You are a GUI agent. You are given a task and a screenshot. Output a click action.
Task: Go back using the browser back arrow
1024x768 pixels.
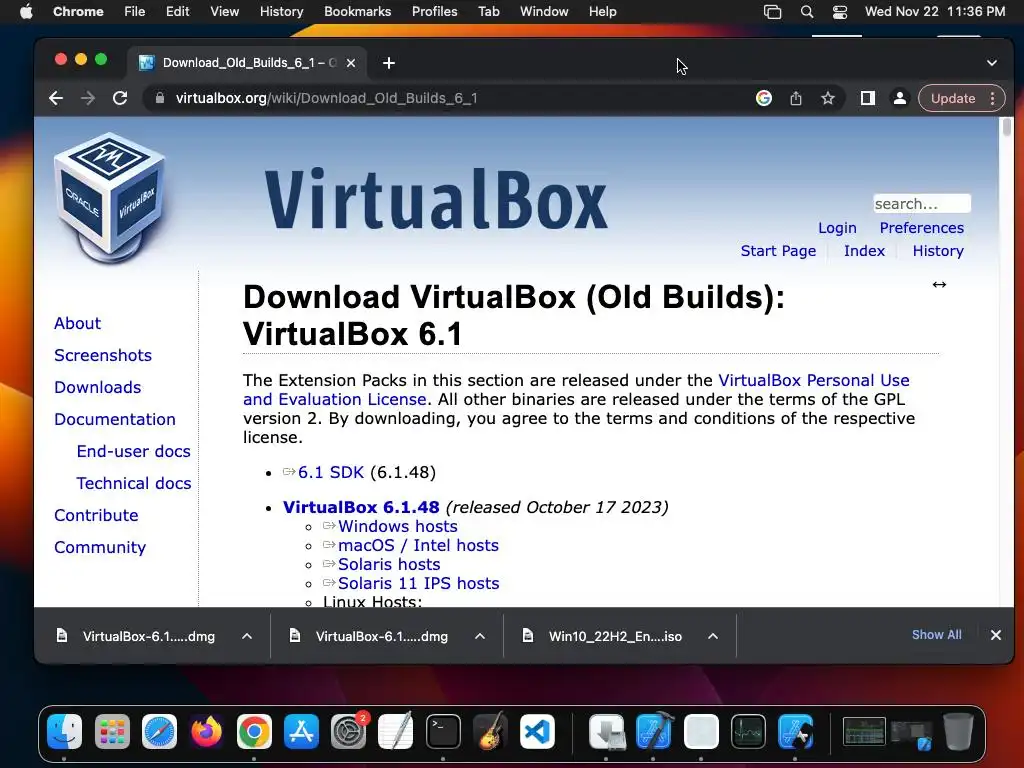pyautogui.click(x=56, y=99)
